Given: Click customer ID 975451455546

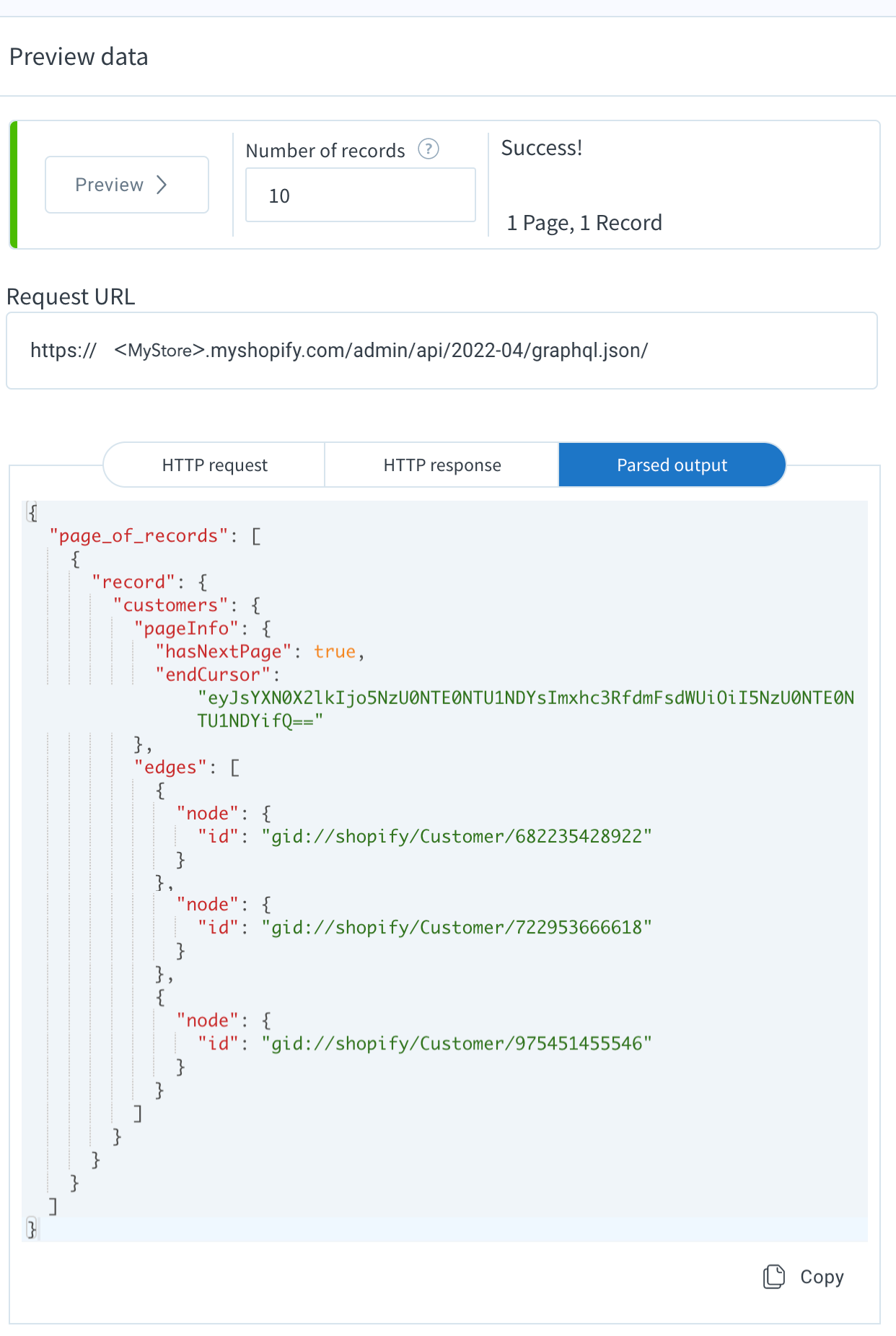Looking at the screenshot, I should 457,1043.
